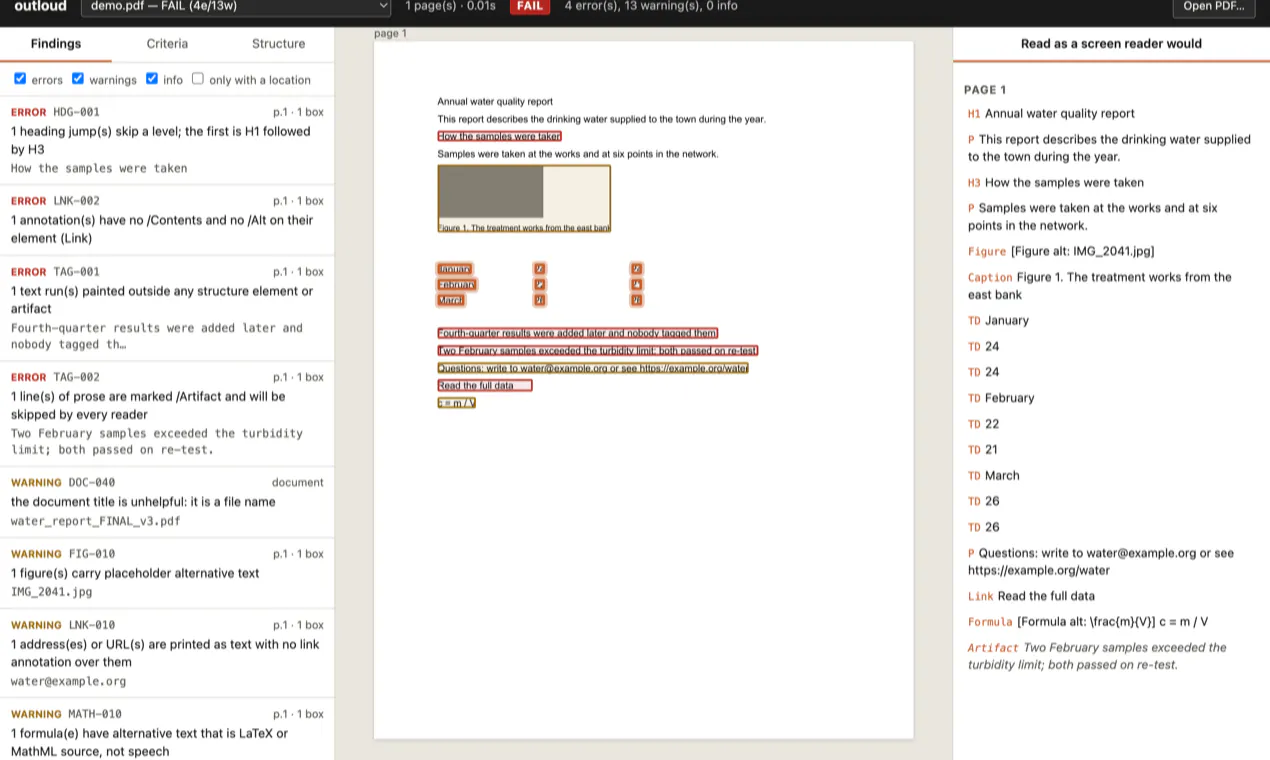Click the 'TD January' reader line
The height and width of the screenshot is (760, 1270).
998,320
